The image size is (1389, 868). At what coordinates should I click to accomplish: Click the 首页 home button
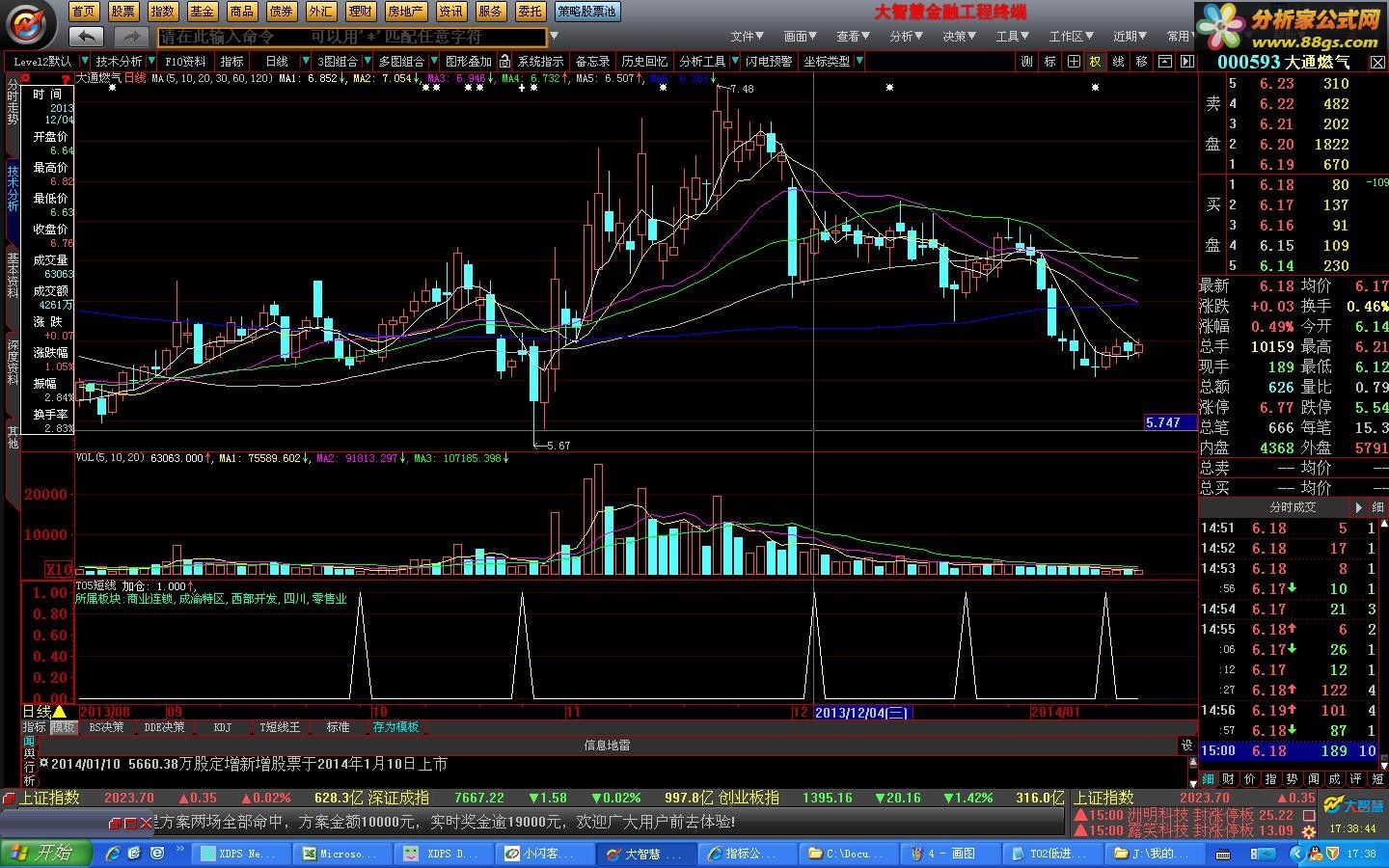point(84,12)
